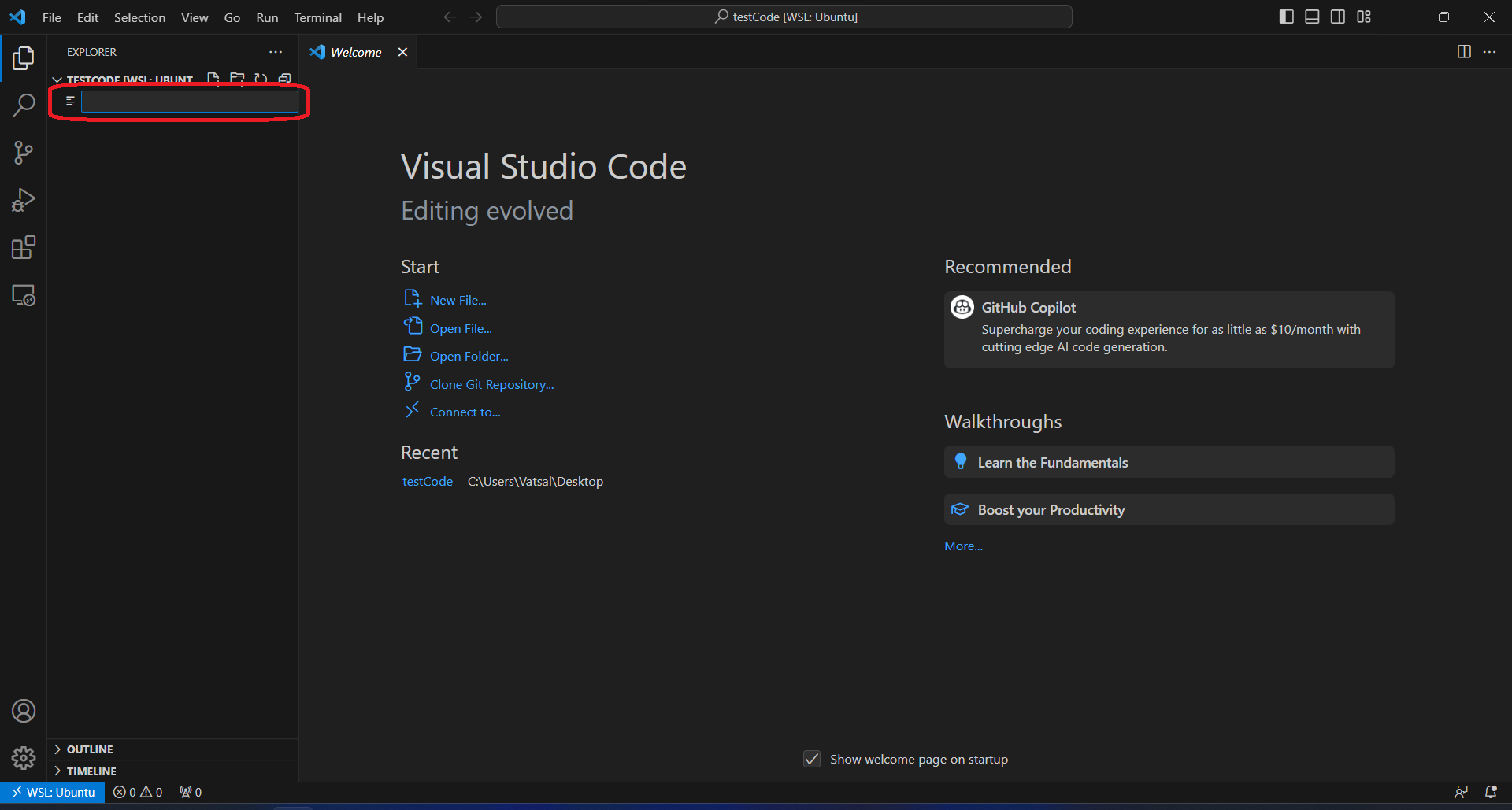Click the Accounts icon

tap(24, 711)
